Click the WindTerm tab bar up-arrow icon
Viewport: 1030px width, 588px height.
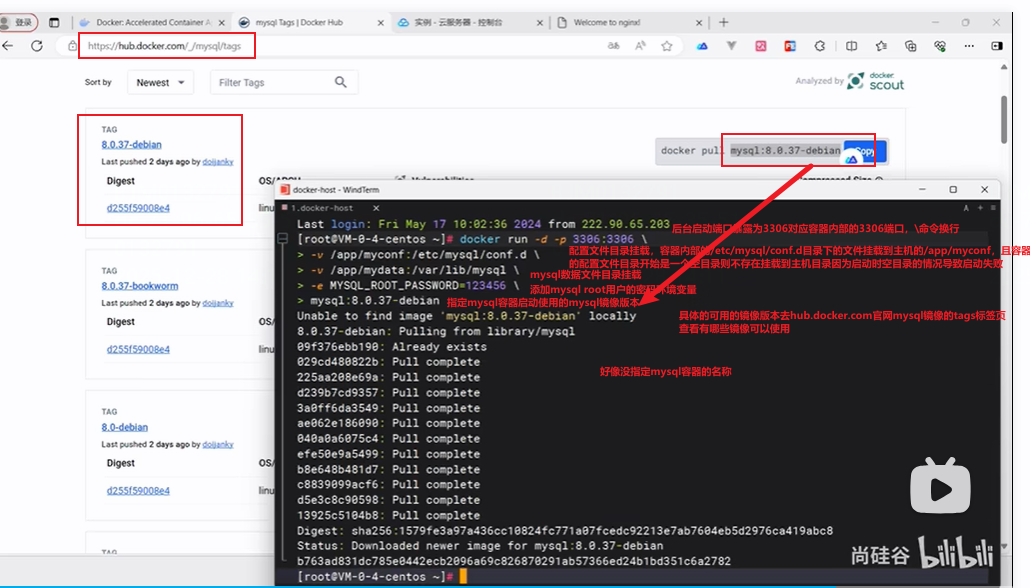click(966, 208)
